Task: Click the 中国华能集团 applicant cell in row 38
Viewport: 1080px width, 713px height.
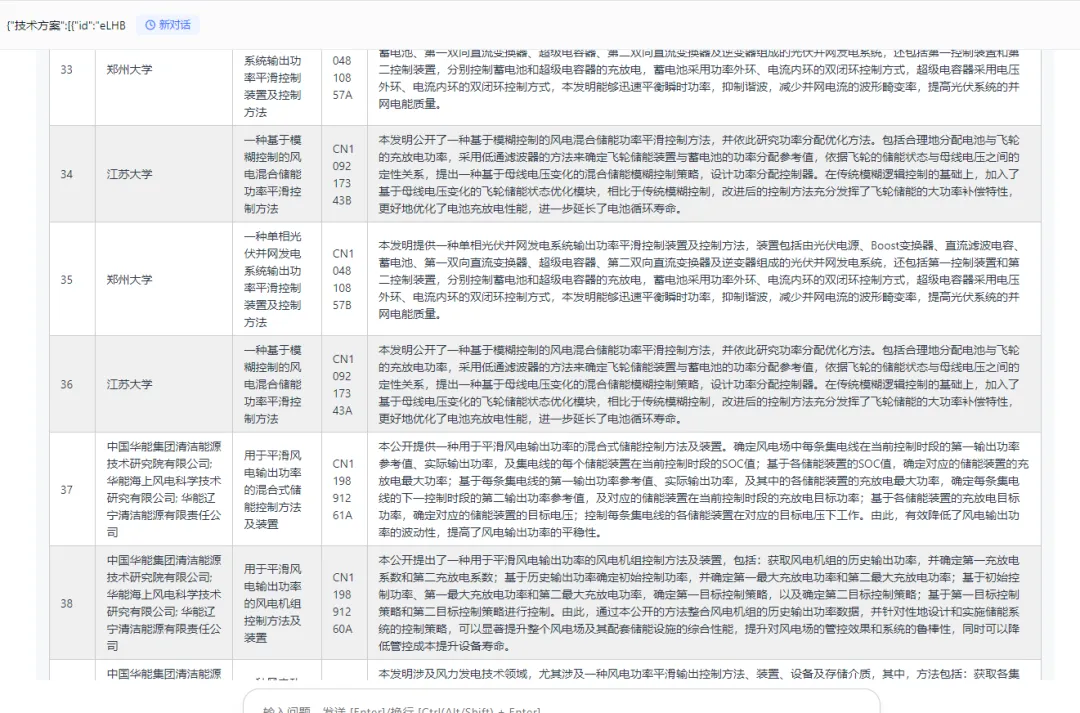Action: [164, 603]
